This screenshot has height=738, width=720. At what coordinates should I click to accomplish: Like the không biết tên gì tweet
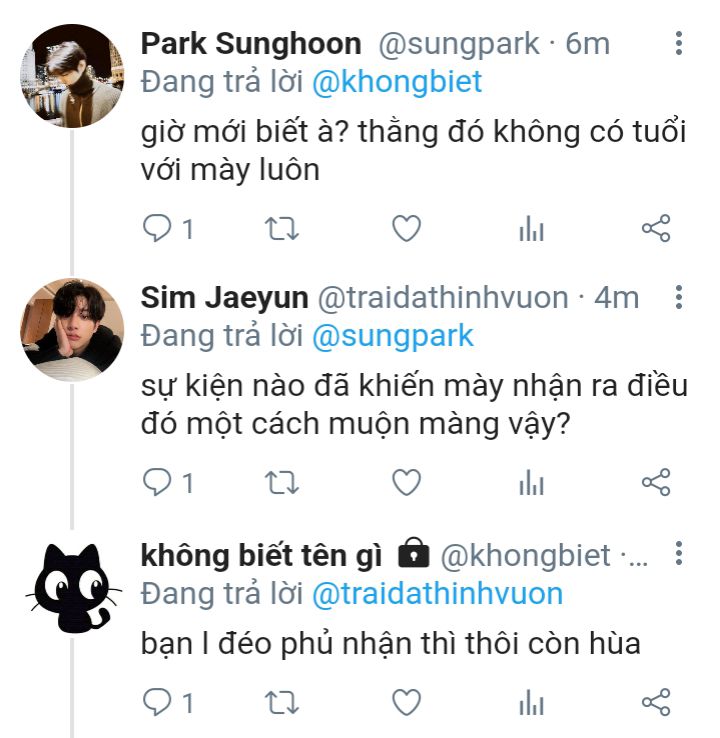coord(405,702)
